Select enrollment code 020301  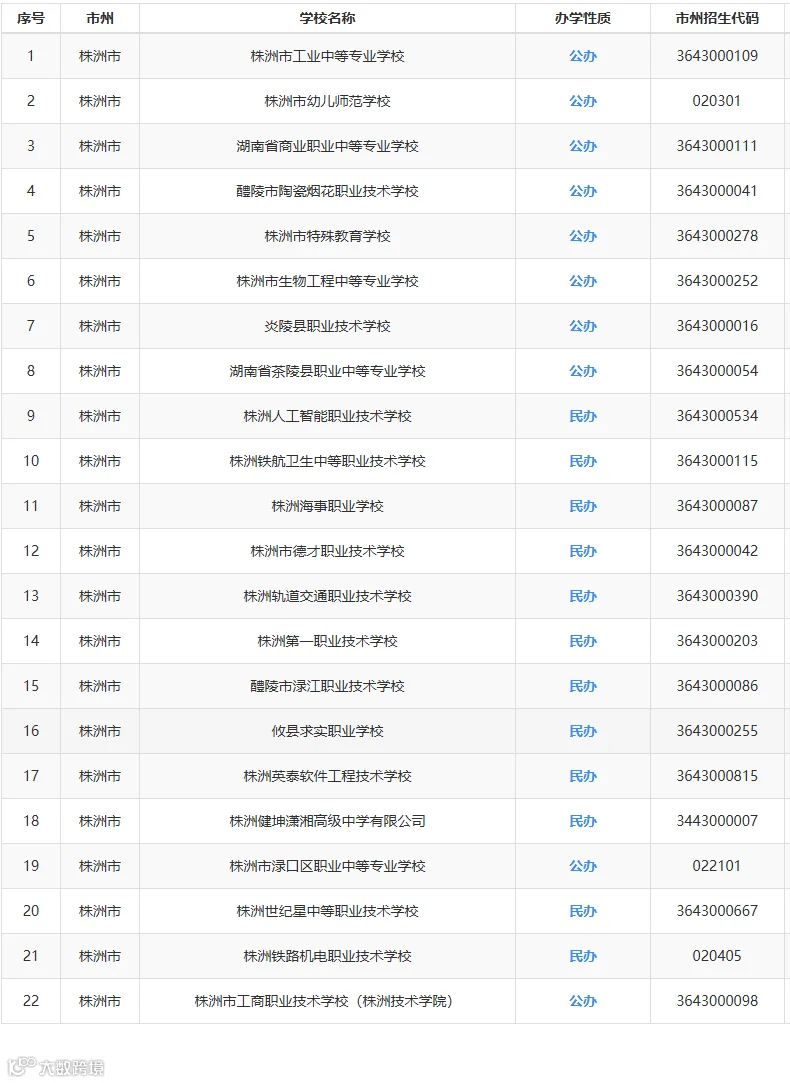(x=717, y=101)
